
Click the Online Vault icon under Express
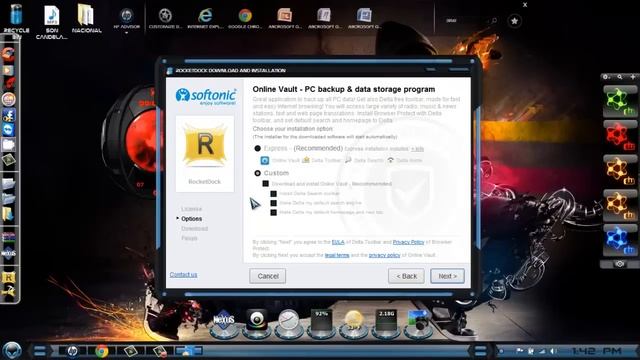pyautogui.click(x=265, y=160)
